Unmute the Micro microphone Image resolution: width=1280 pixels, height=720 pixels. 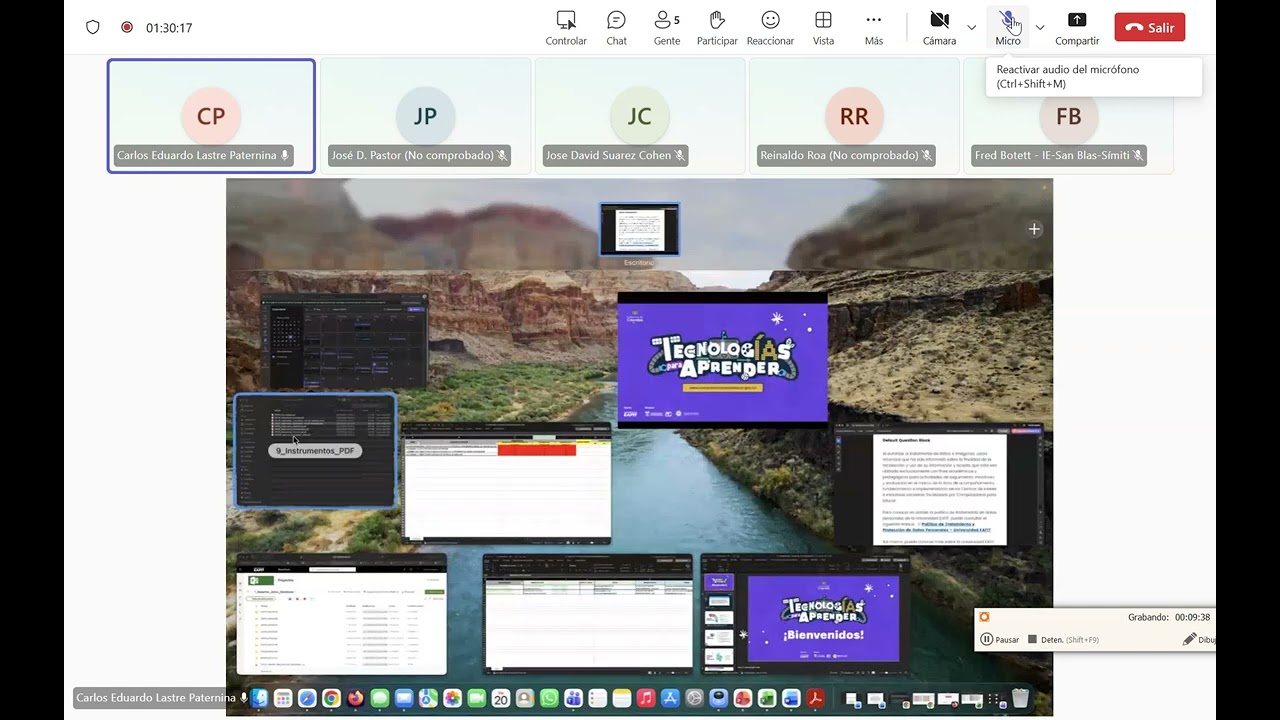tap(1008, 28)
